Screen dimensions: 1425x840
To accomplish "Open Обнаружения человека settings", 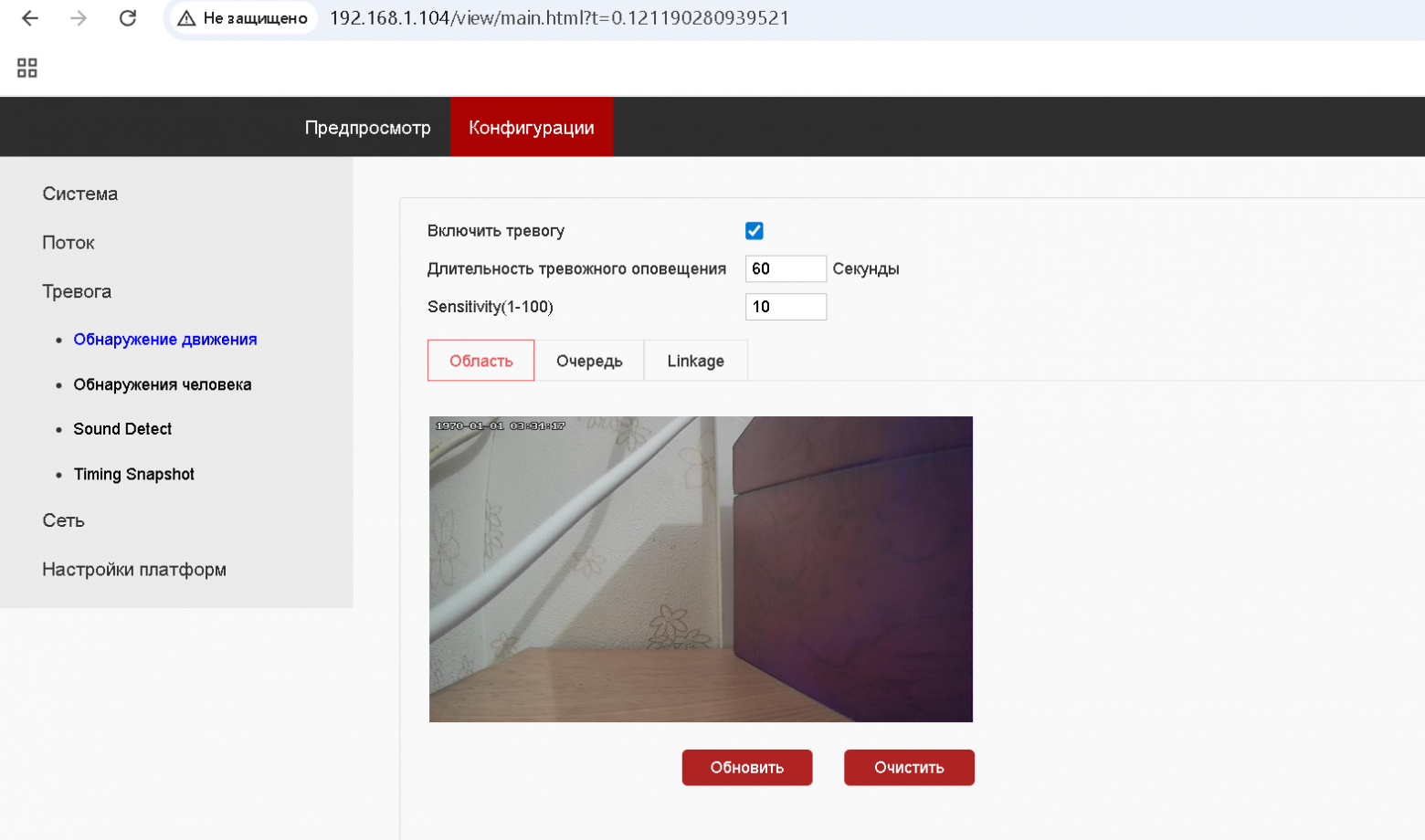I will [x=163, y=384].
